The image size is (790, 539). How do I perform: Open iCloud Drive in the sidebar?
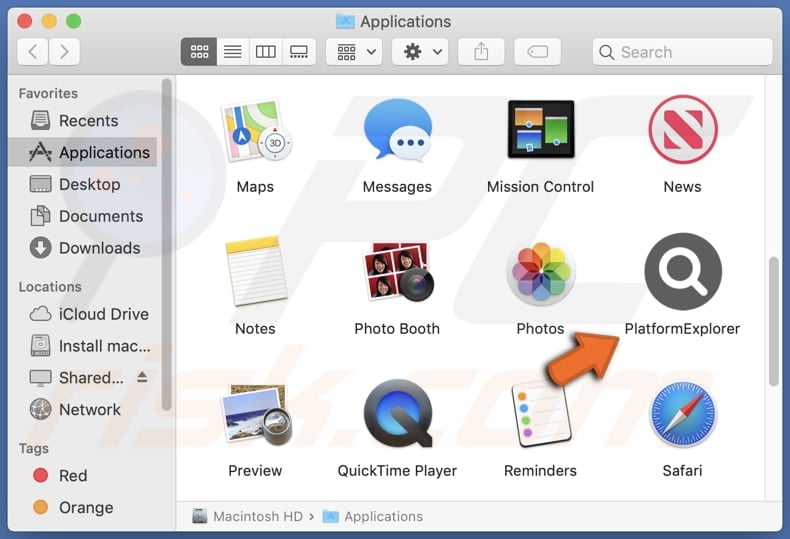83,314
